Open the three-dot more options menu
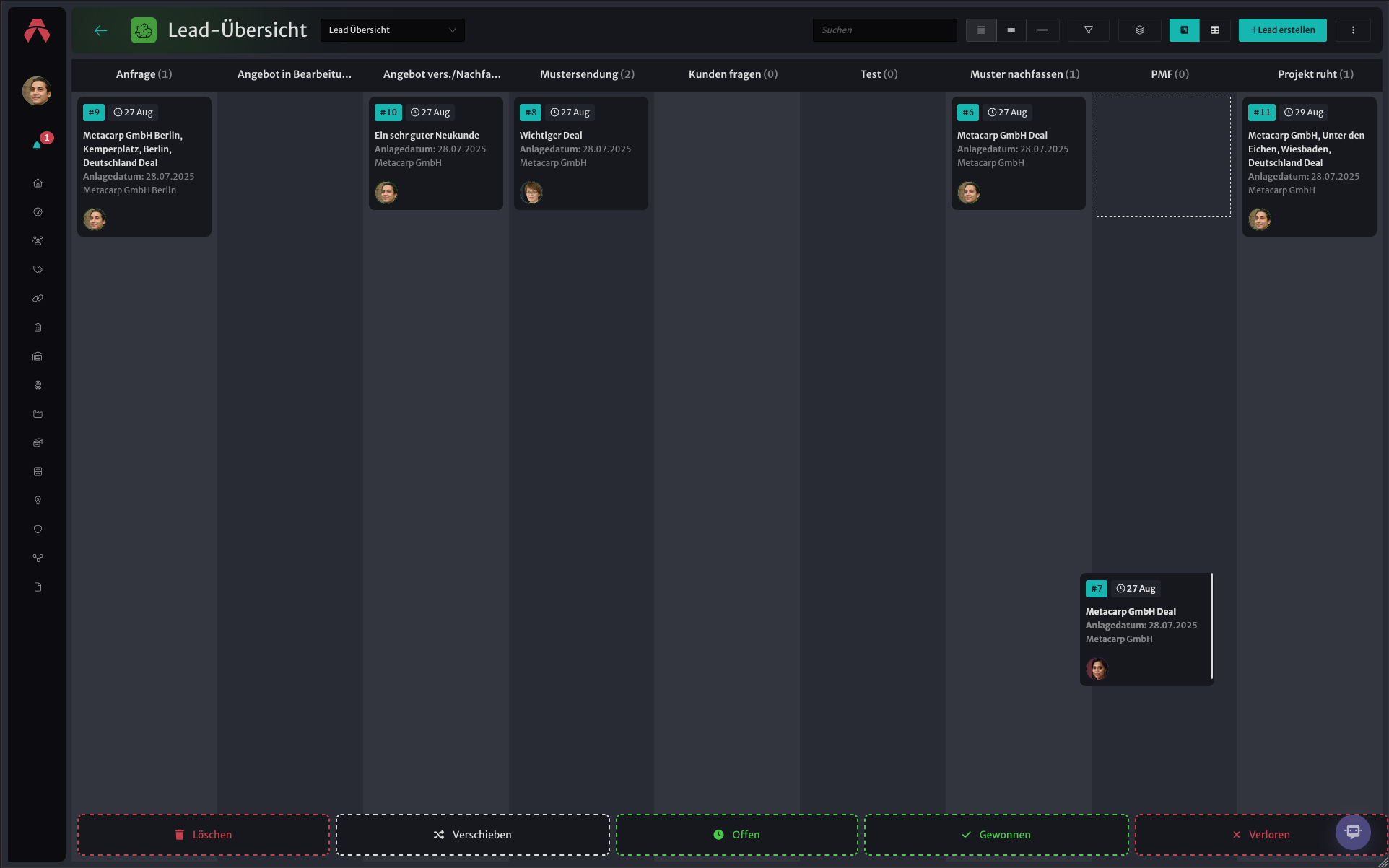 click(x=1353, y=30)
